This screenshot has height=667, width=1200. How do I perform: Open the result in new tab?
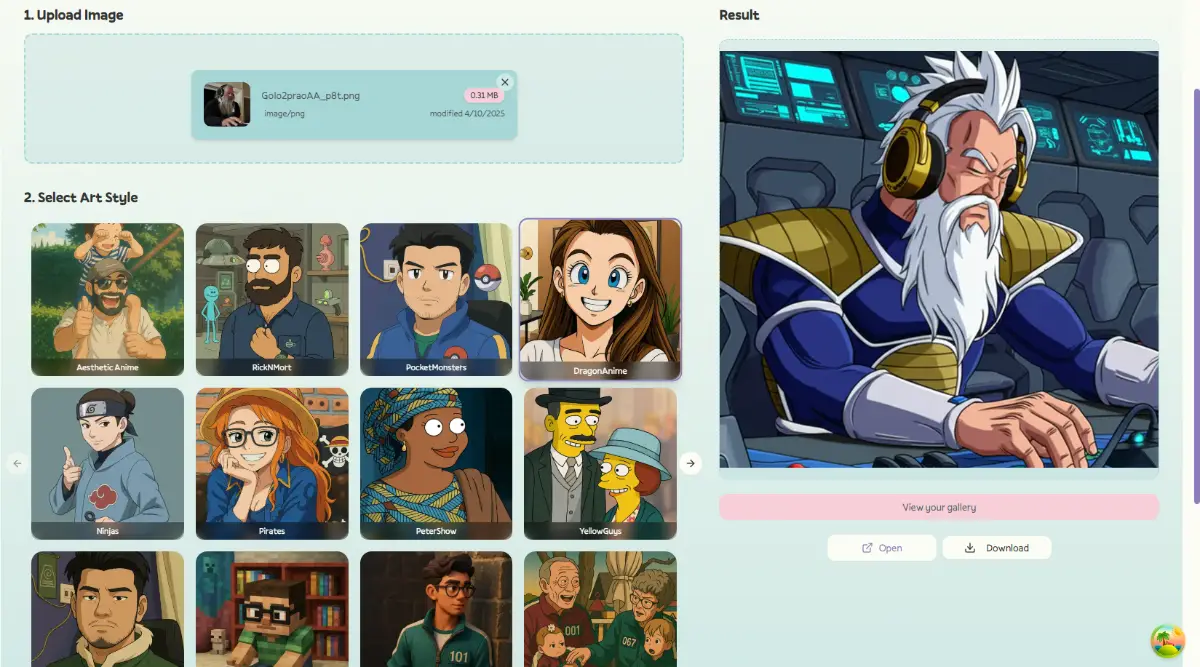click(882, 548)
